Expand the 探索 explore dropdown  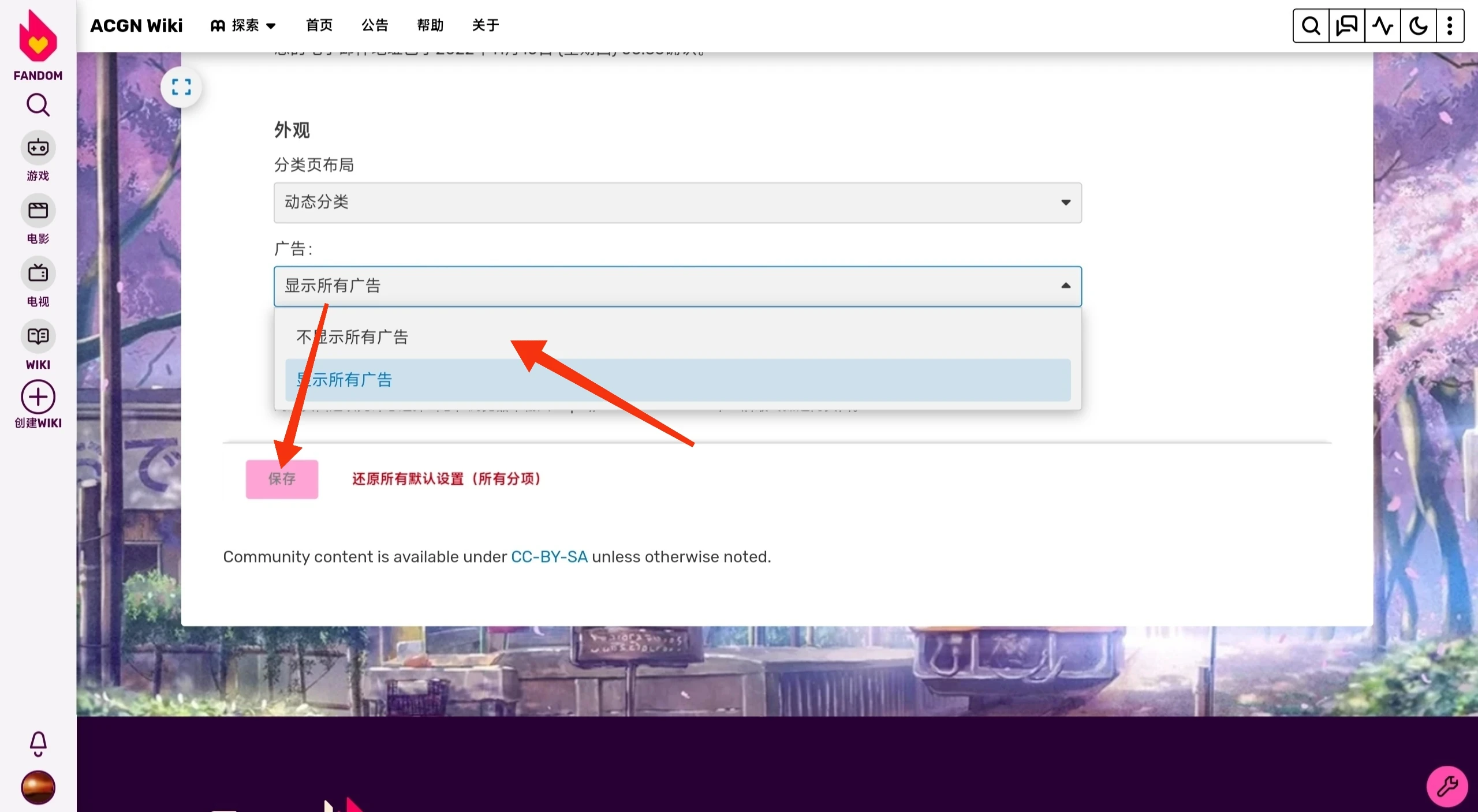(x=244, y=25)
